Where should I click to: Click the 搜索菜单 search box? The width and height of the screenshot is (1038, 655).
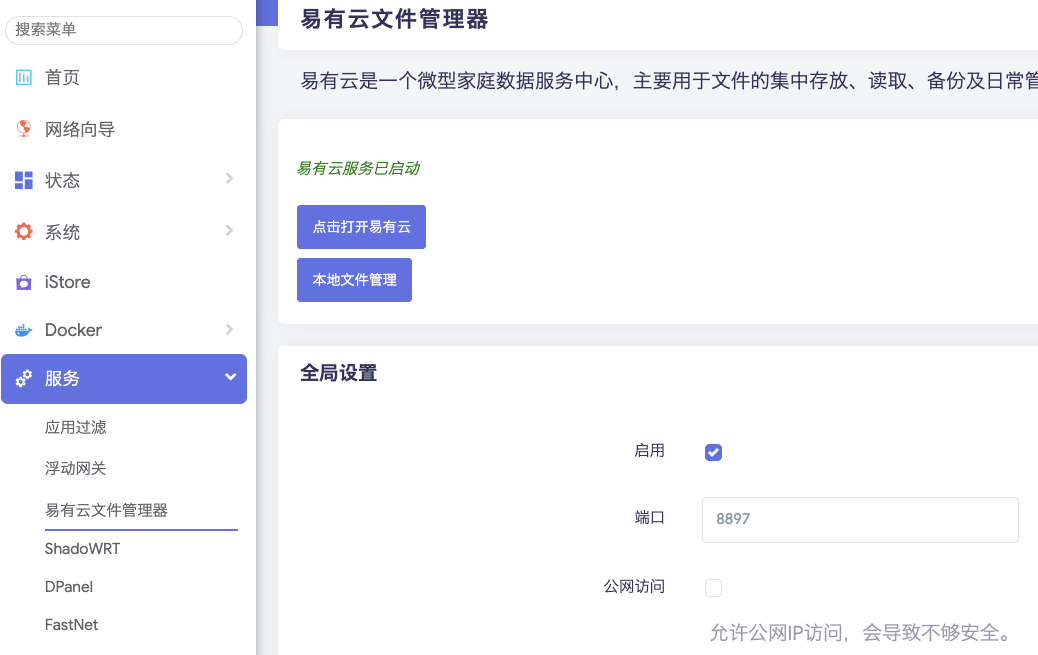pyautogui.click(x=124, y=30)
